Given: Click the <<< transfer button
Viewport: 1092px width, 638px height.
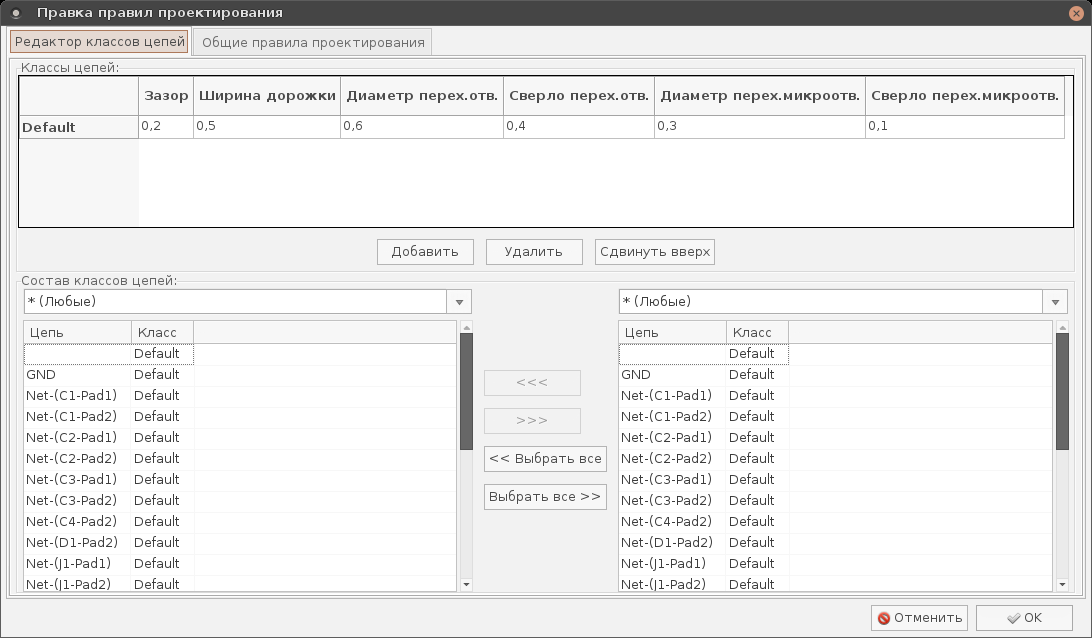Looking at the screenshot, I should (532, 382).
